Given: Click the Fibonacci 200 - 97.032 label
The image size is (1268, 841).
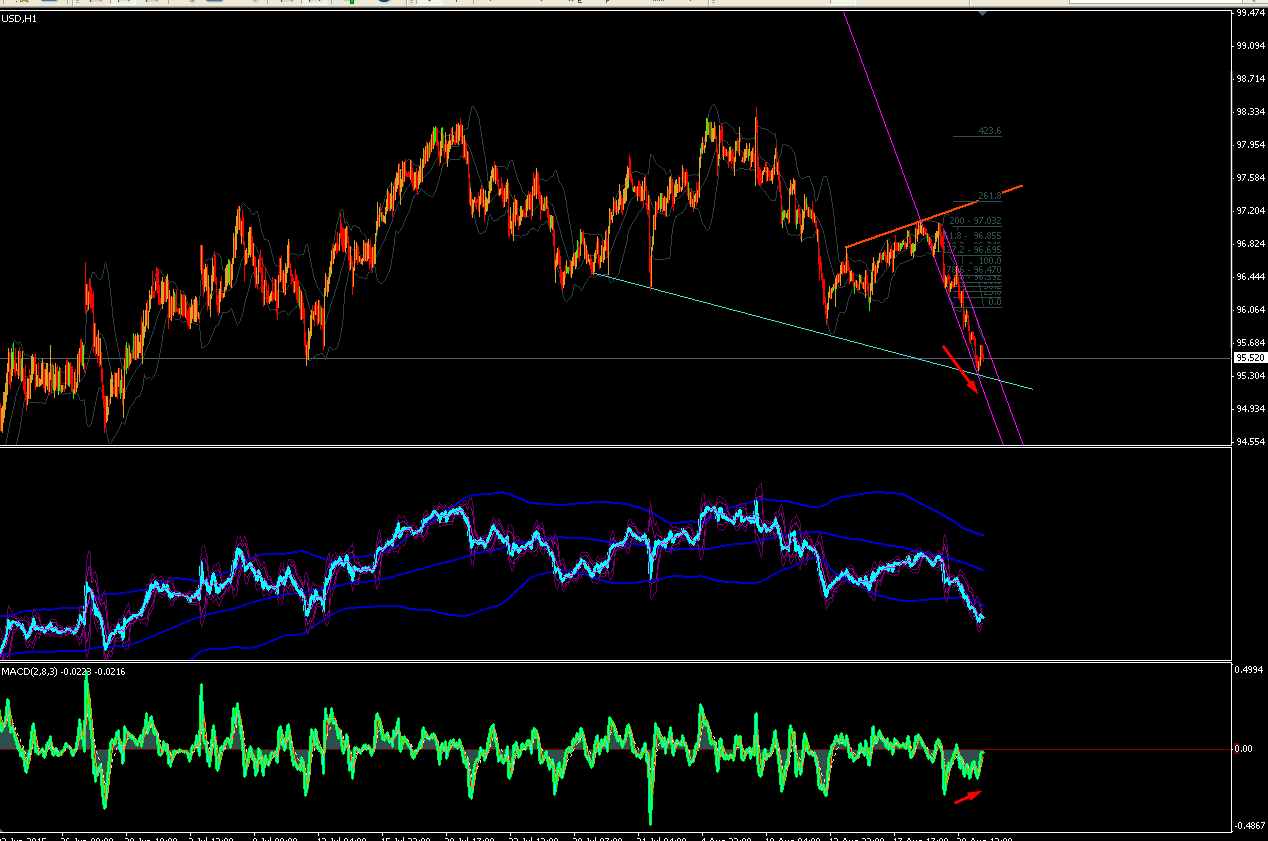Looking at the screenshot, I should click(x=975, y=221).
